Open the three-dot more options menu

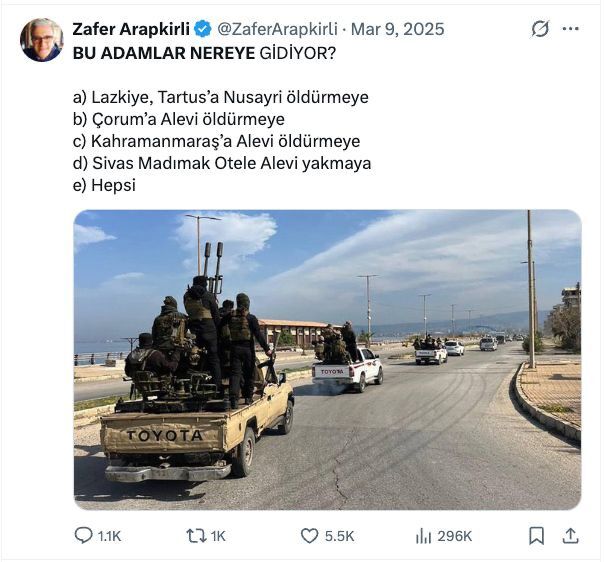click(x=571, y=29)
